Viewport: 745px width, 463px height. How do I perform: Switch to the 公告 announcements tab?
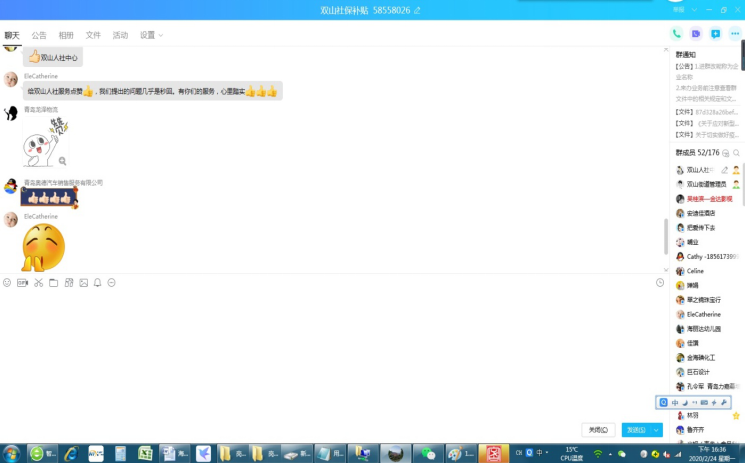pyautogui.click(x=39, y=35)
